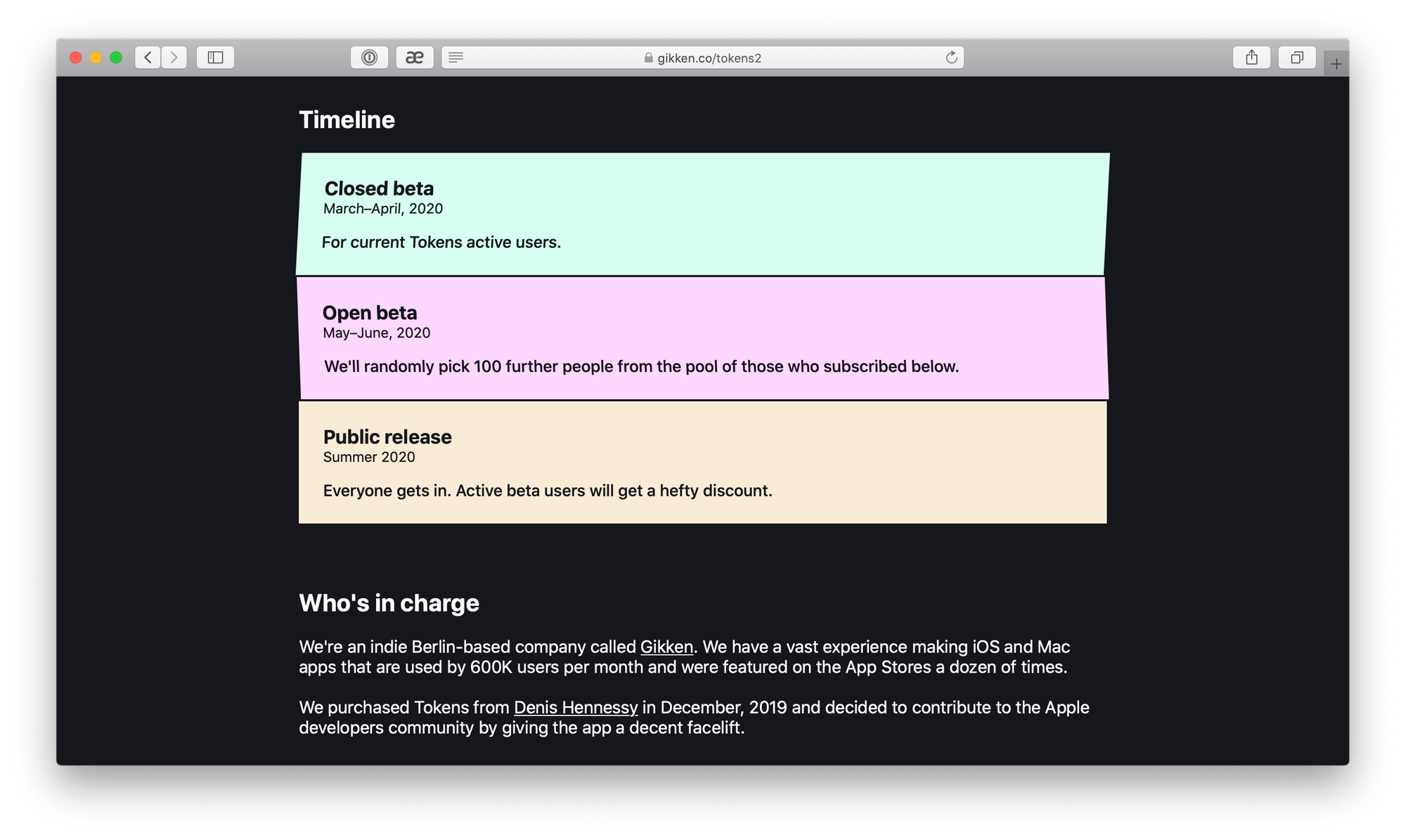1406x840 pixels.
Task: Click the lock icon next to URL
Action: click(x=648, y=58)
